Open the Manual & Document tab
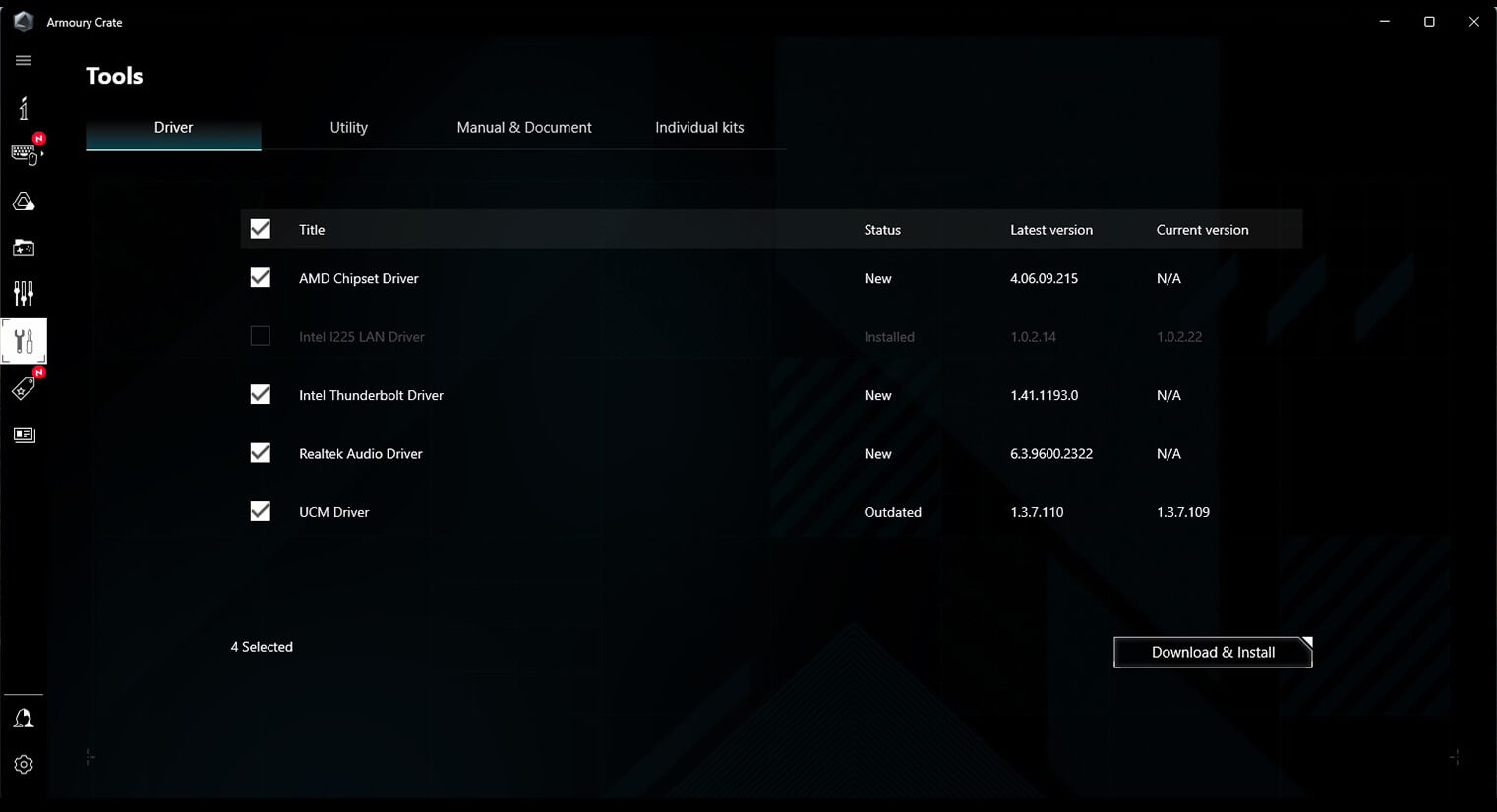The image size is (1497, 812). tap(524, 128)
